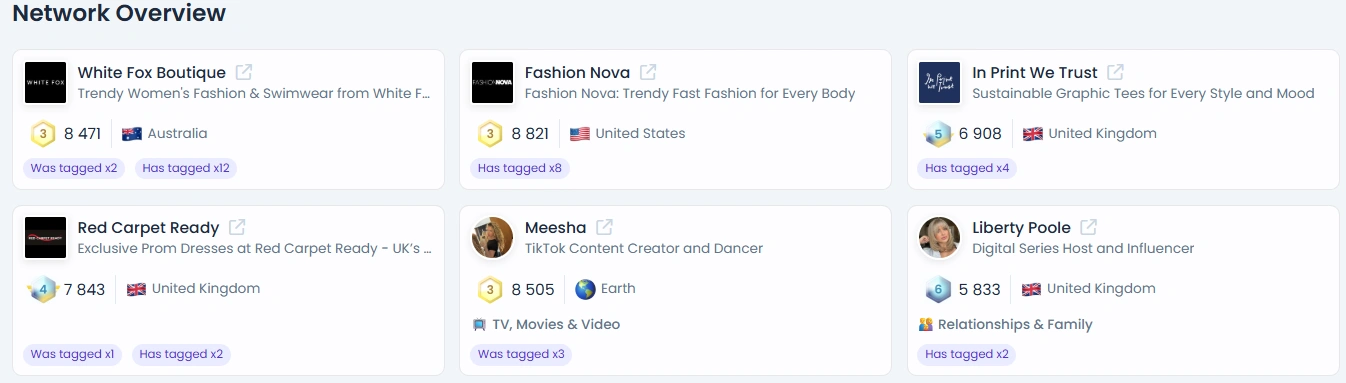Viewport: 1346px width, 383px height.
Task: Click Meesha's 'Was tagged x3' tag
Action: tap(521, 354)
